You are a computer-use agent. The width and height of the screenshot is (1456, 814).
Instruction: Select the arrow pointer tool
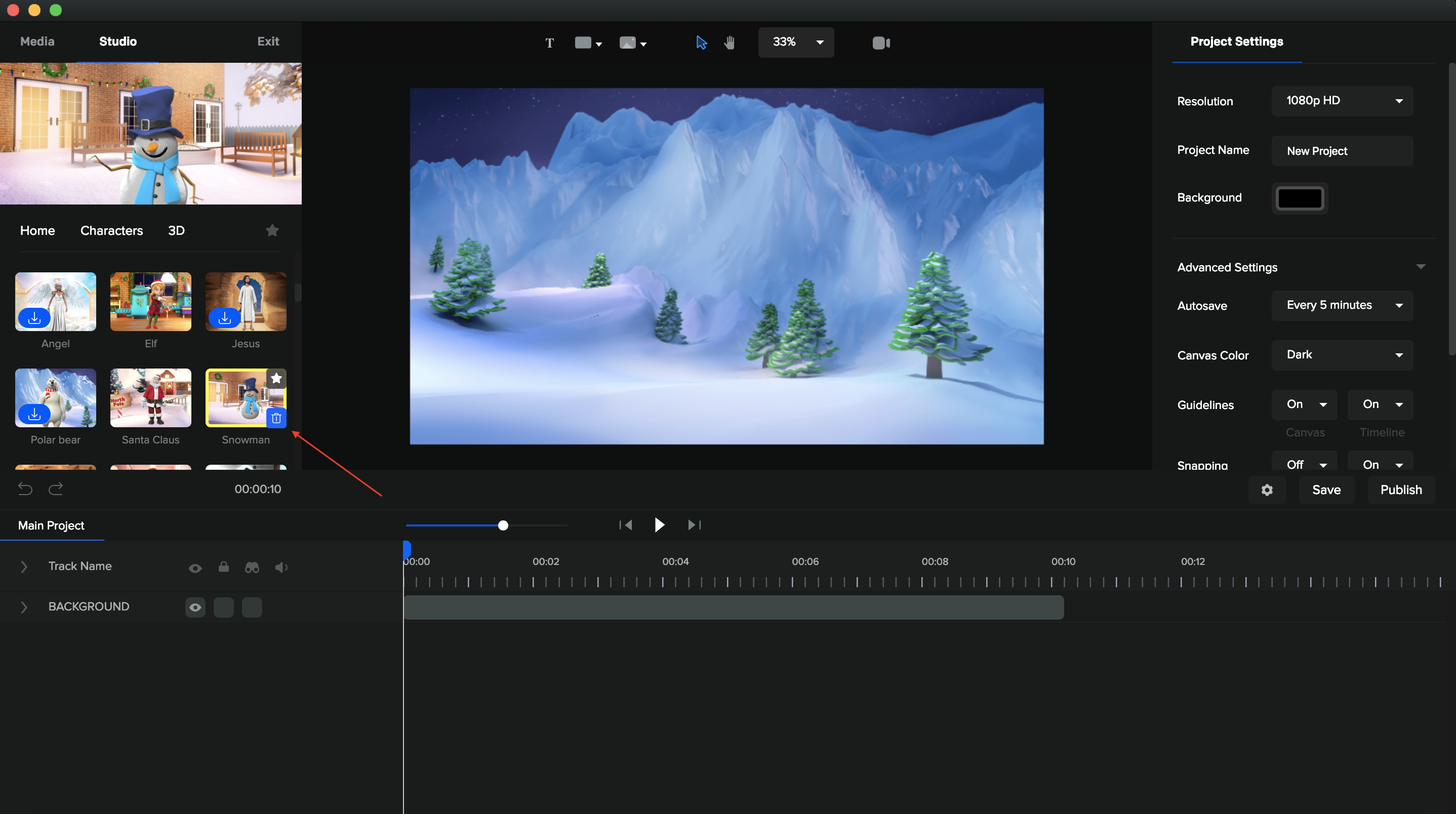(x=701, y=43)
